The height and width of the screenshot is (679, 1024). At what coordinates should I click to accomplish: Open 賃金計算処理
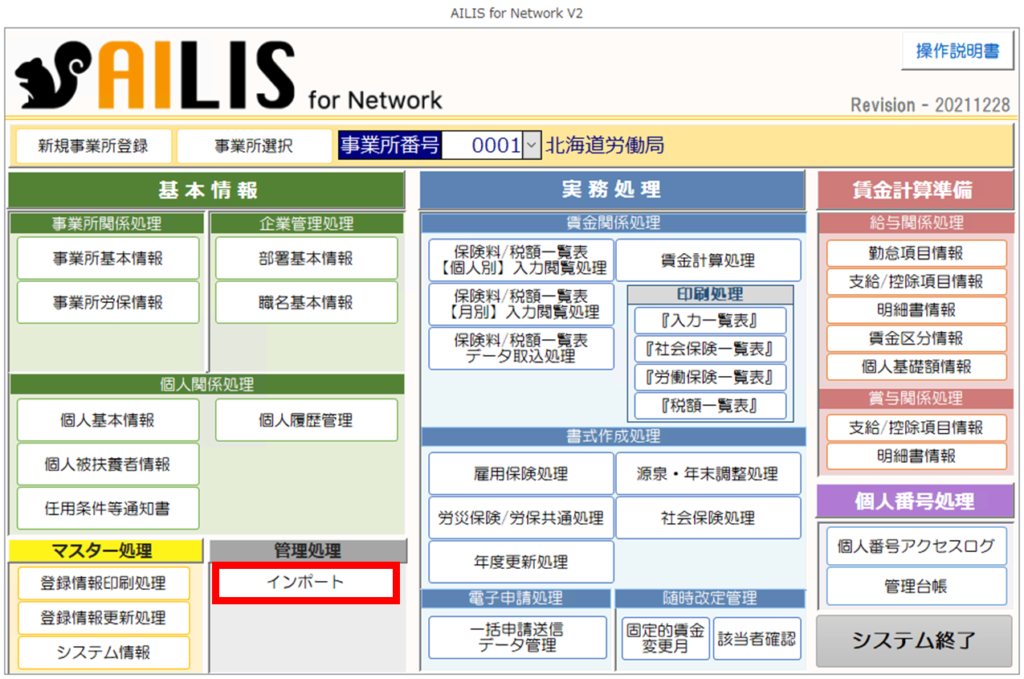point(708,260)
